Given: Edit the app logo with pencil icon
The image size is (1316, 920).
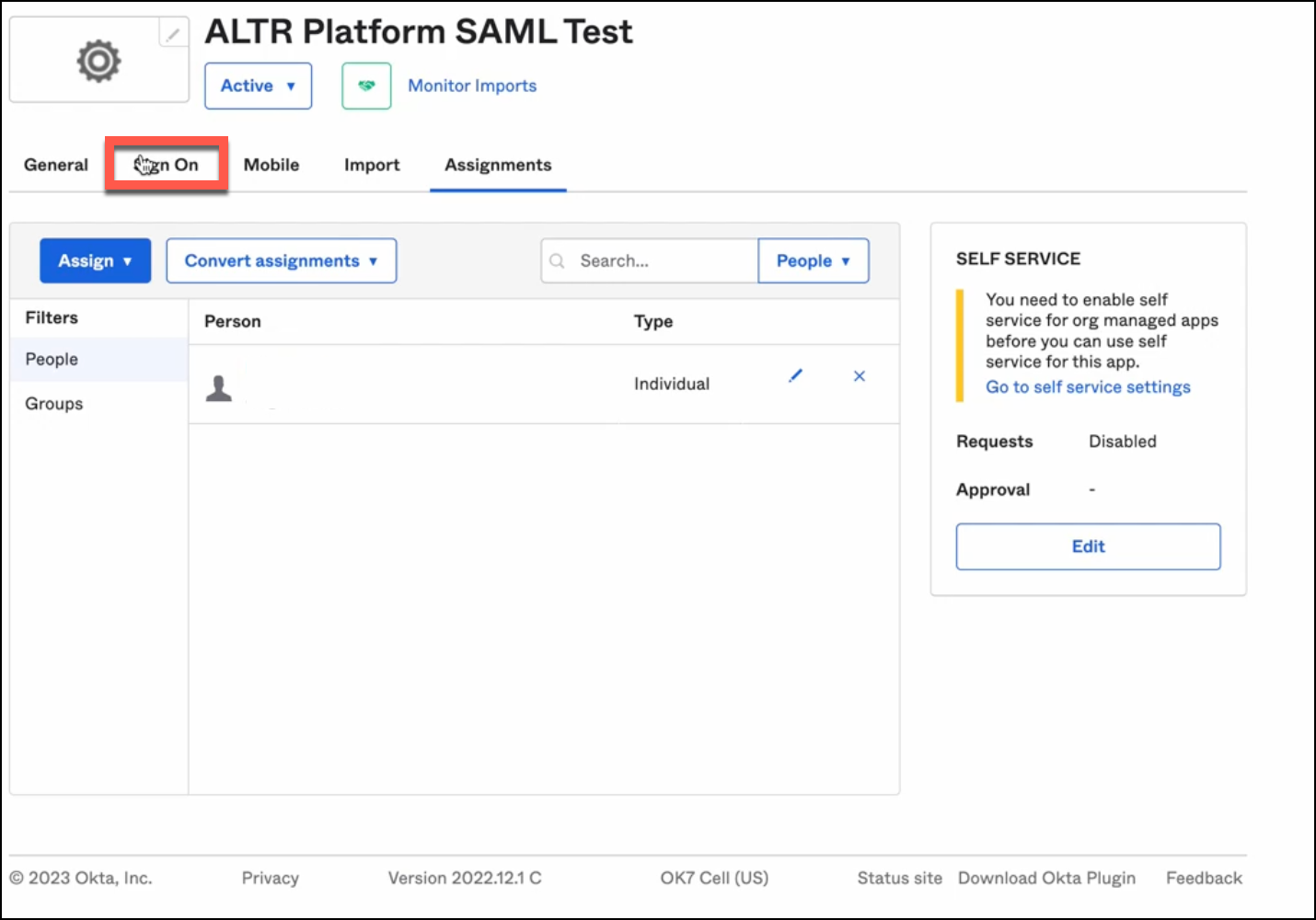Looking at the screenshot, I should coord(173,33).
